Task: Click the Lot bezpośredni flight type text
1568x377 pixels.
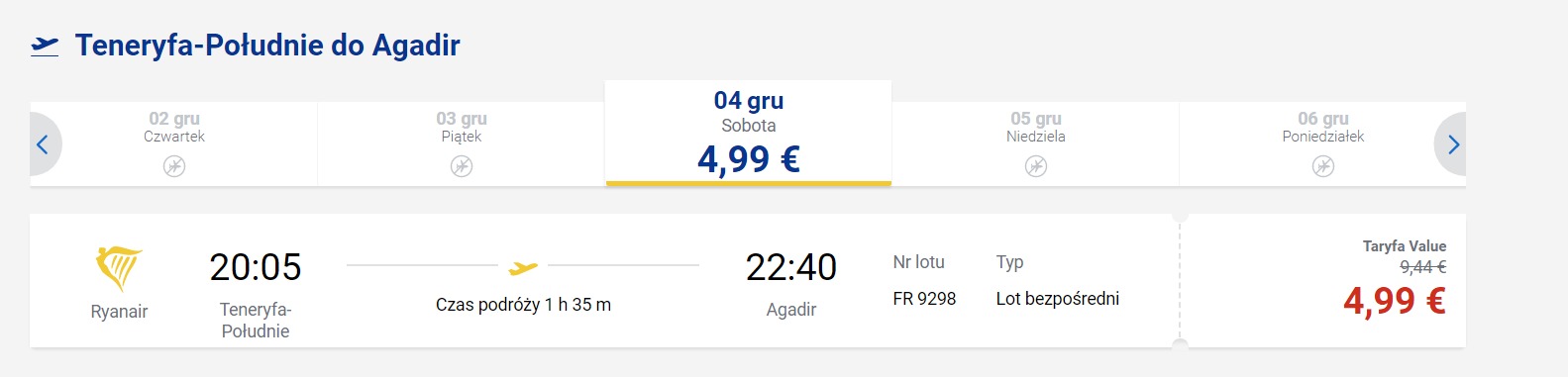Action: click(x=1058, y=299)
